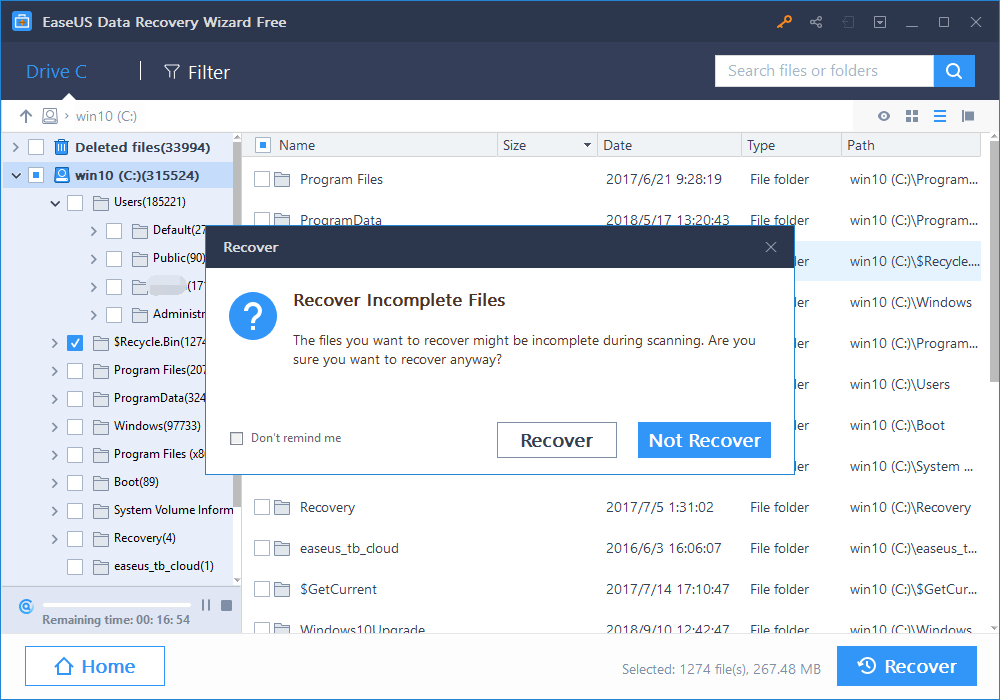Pause the running scan

point(206,605)
